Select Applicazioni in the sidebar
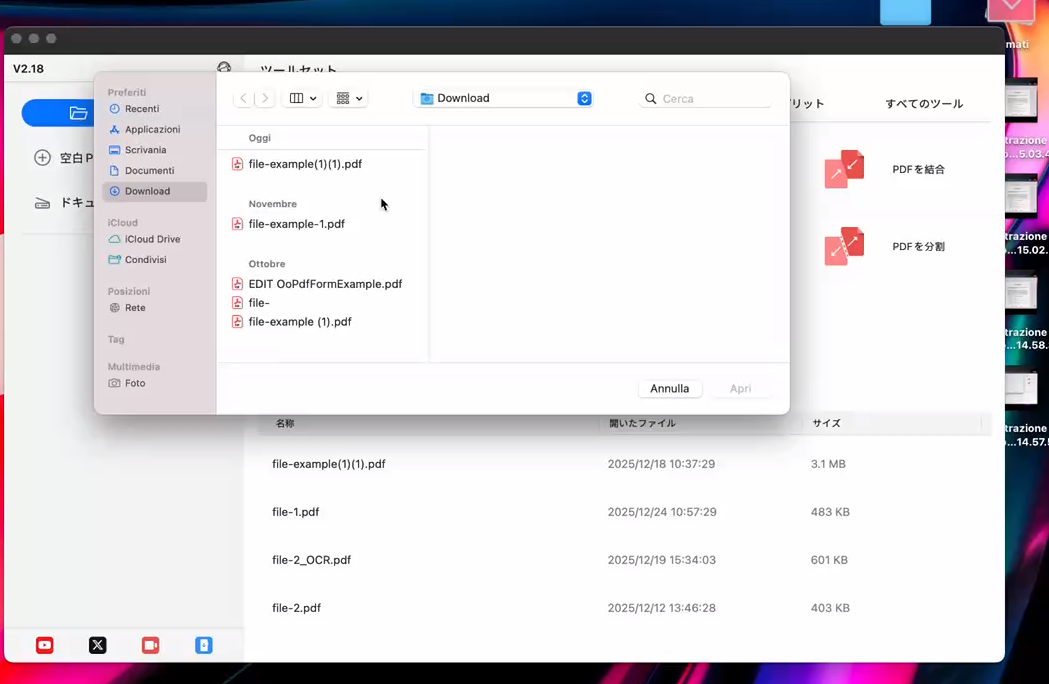 coord(152,130)
